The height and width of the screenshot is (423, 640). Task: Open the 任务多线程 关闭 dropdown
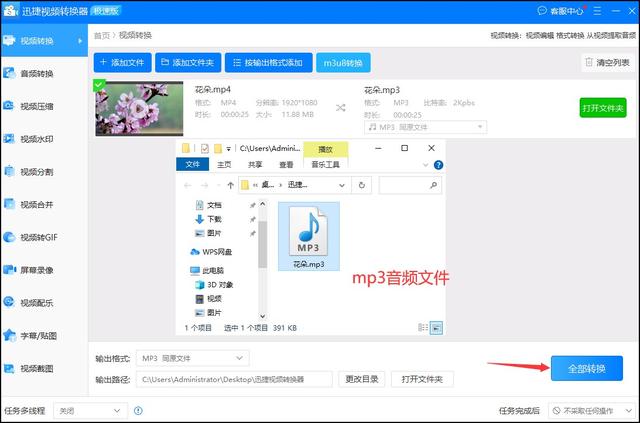click(x=90, y=410)
